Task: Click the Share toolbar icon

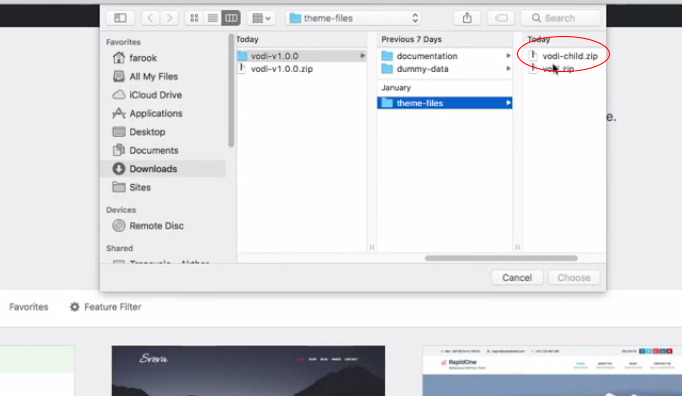Action: (x=467, y=18)
